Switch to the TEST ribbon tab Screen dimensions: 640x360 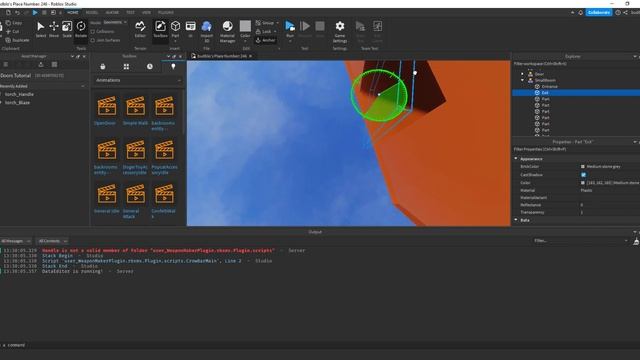coord(130,13)
